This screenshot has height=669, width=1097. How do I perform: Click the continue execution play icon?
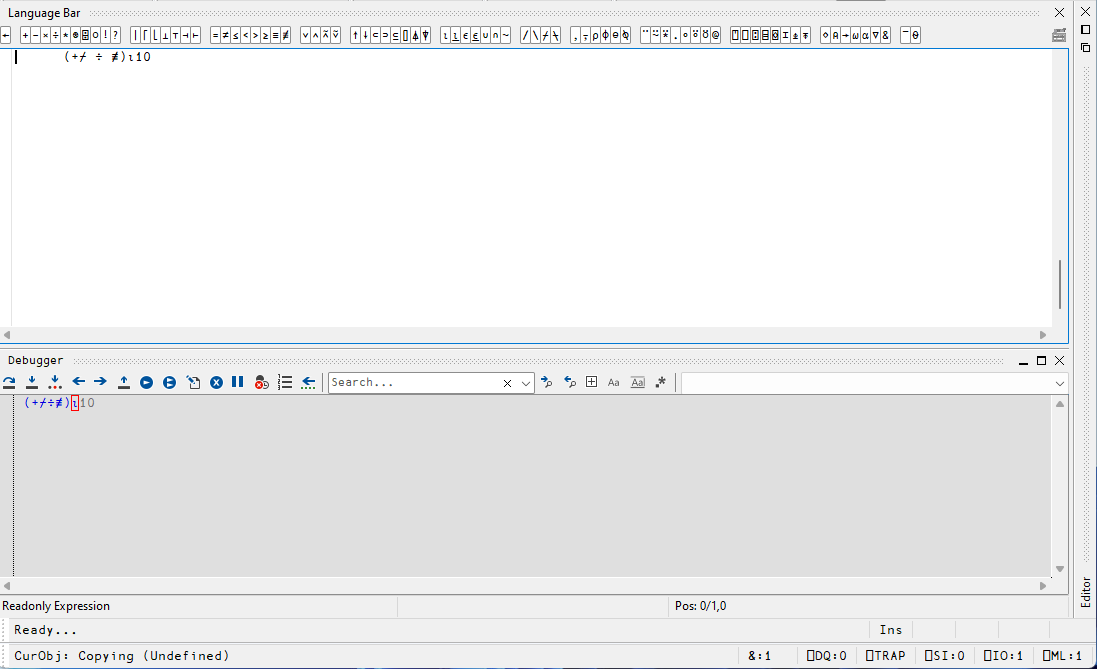146,382
